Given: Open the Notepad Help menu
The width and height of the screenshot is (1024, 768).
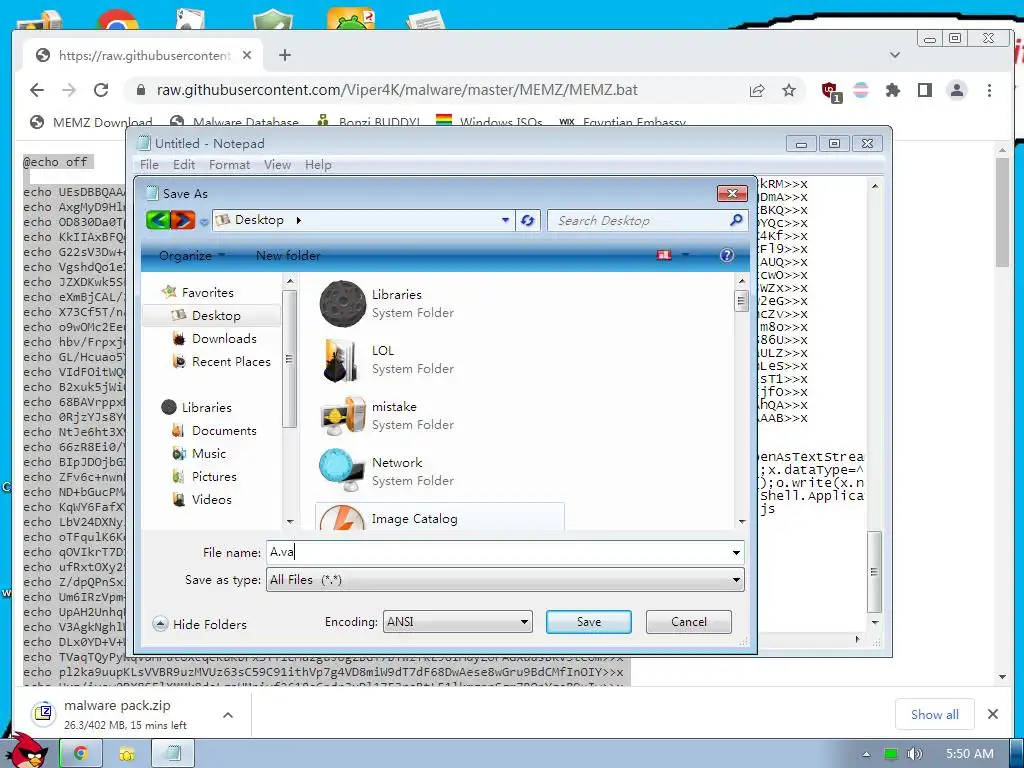Looking at the screenshot, I should [x=318, y=165].
